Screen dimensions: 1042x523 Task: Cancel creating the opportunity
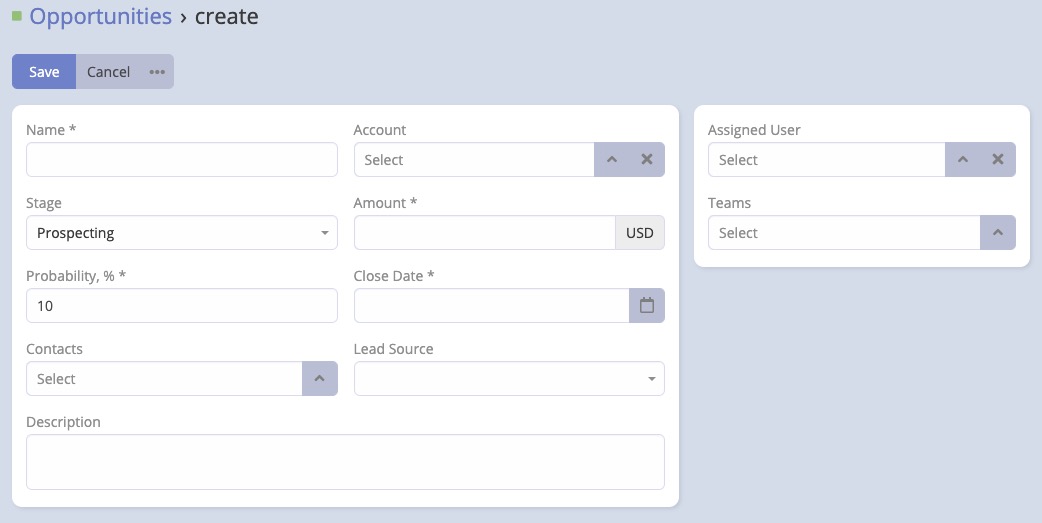(x=108, y=72)
